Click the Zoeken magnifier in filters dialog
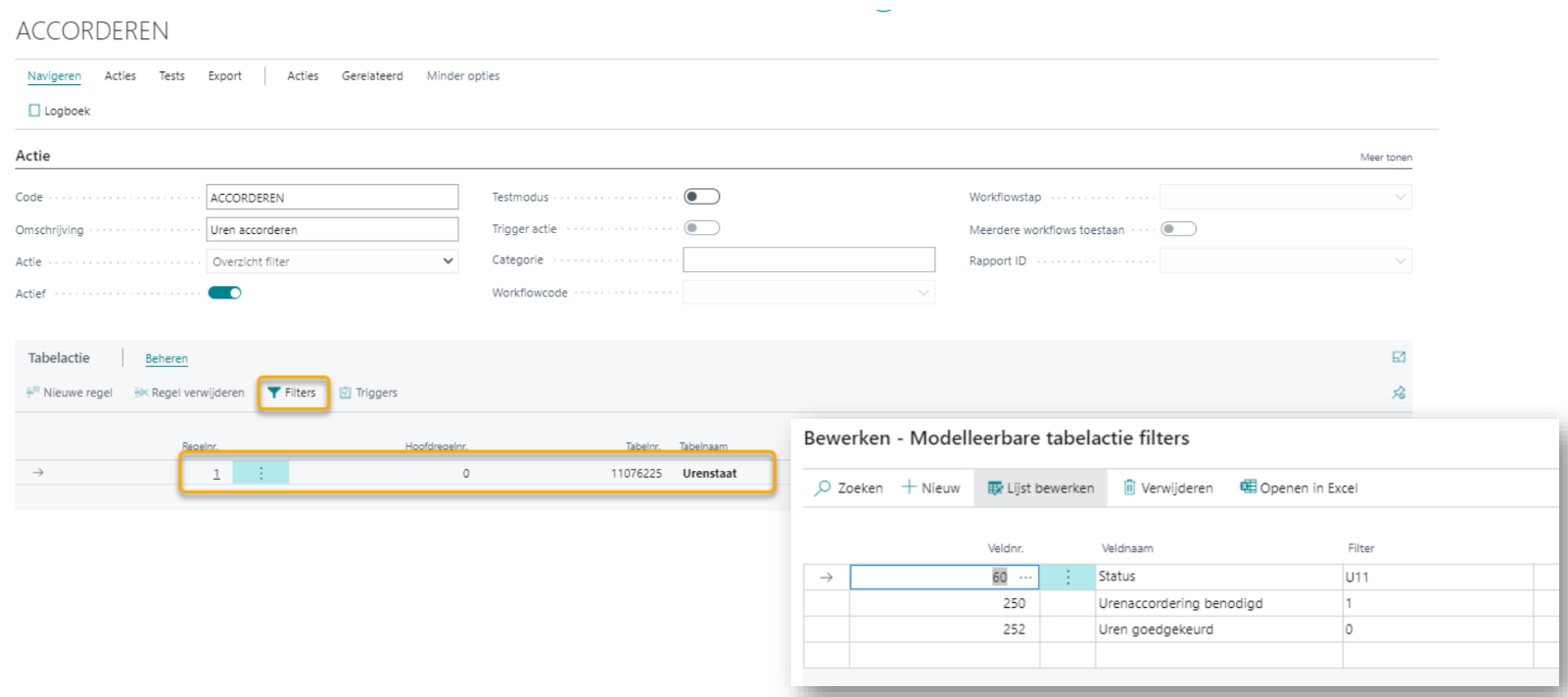The image size is (1568, 697). pyautogui.click(x=823, y=488)
